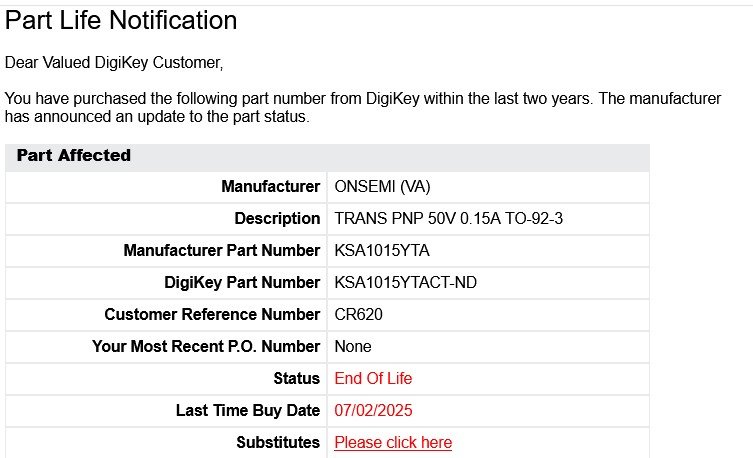Click the Description row label

point(277,218)
